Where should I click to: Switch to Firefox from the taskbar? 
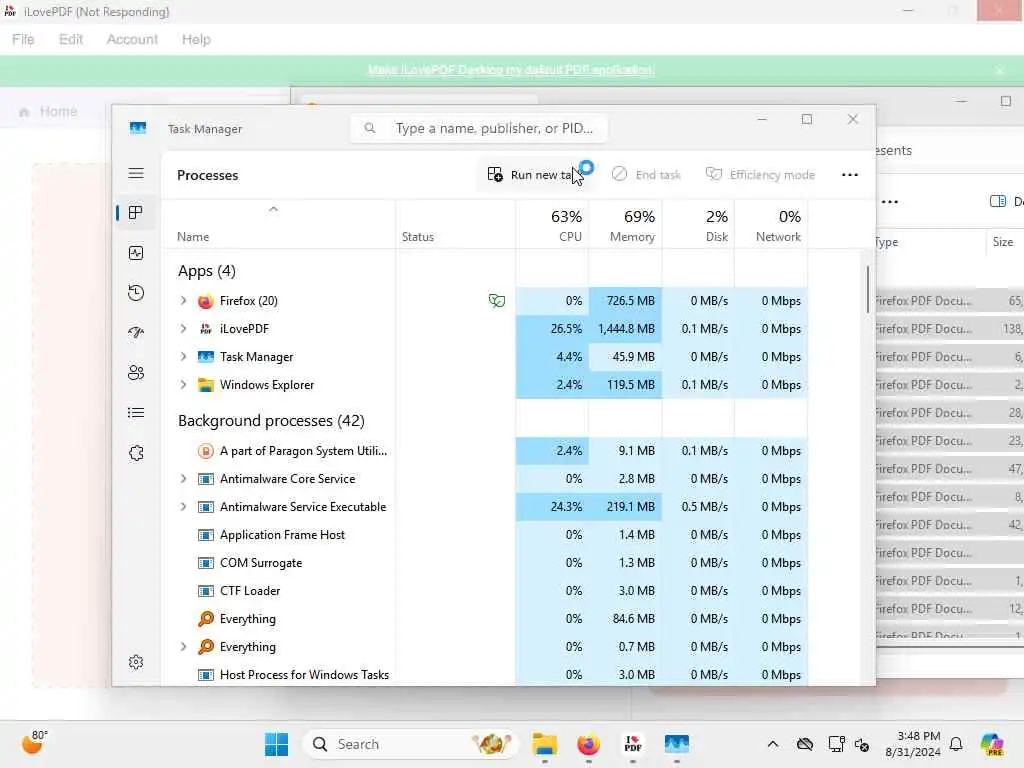tap(588, 744)
